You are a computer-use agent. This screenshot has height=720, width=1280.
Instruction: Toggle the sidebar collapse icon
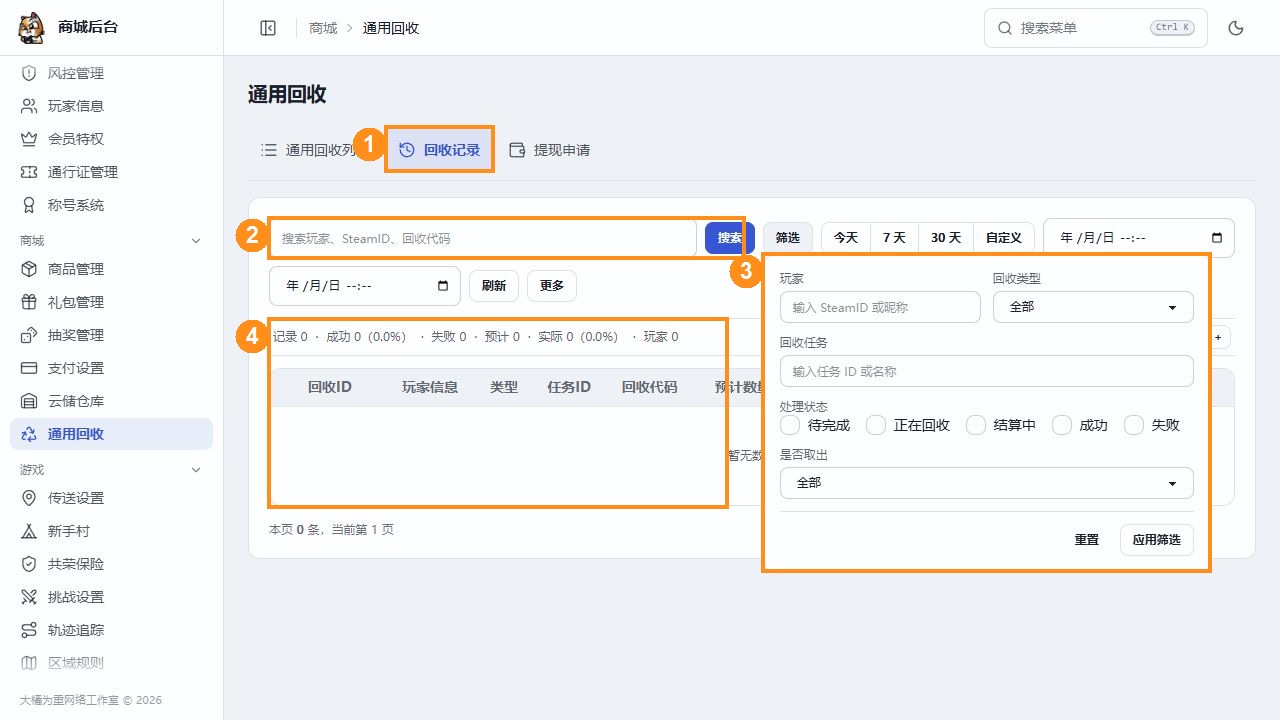pyautogui.click(x=268, y=28)
